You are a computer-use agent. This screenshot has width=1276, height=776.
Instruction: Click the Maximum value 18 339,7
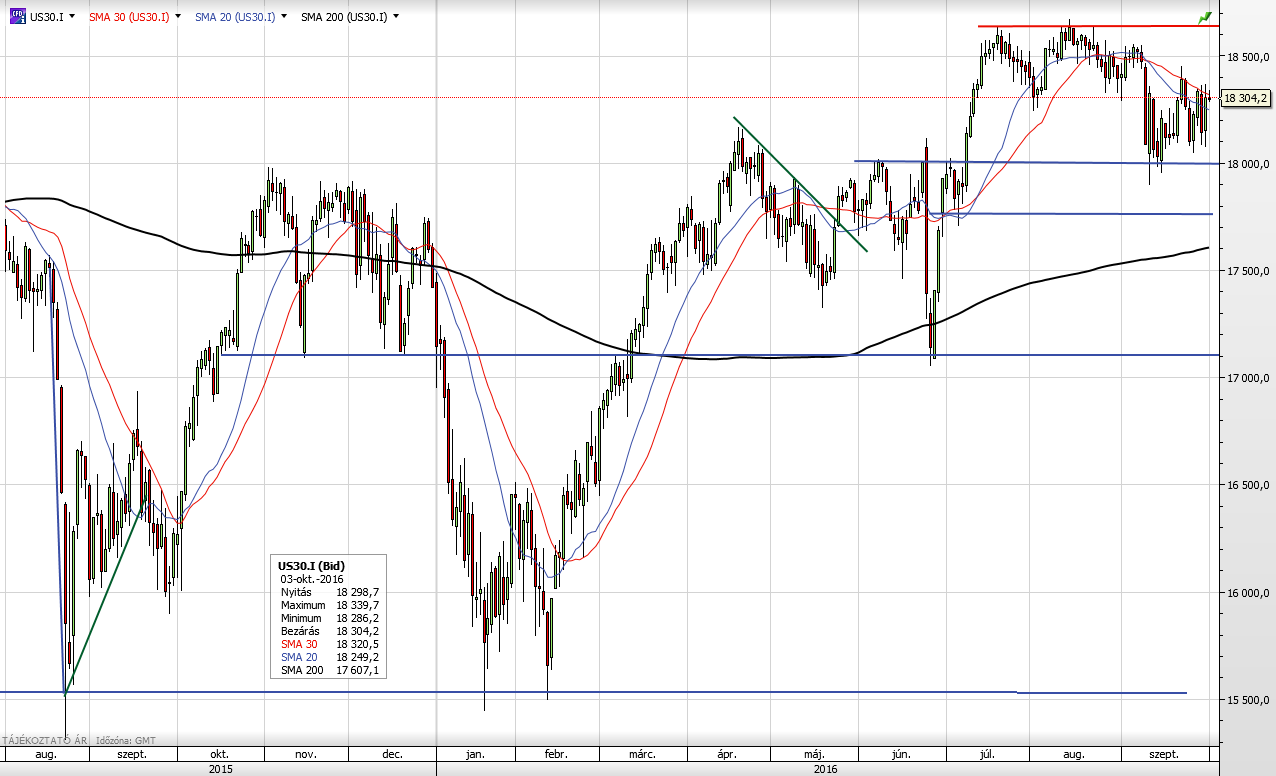(357, 605)
